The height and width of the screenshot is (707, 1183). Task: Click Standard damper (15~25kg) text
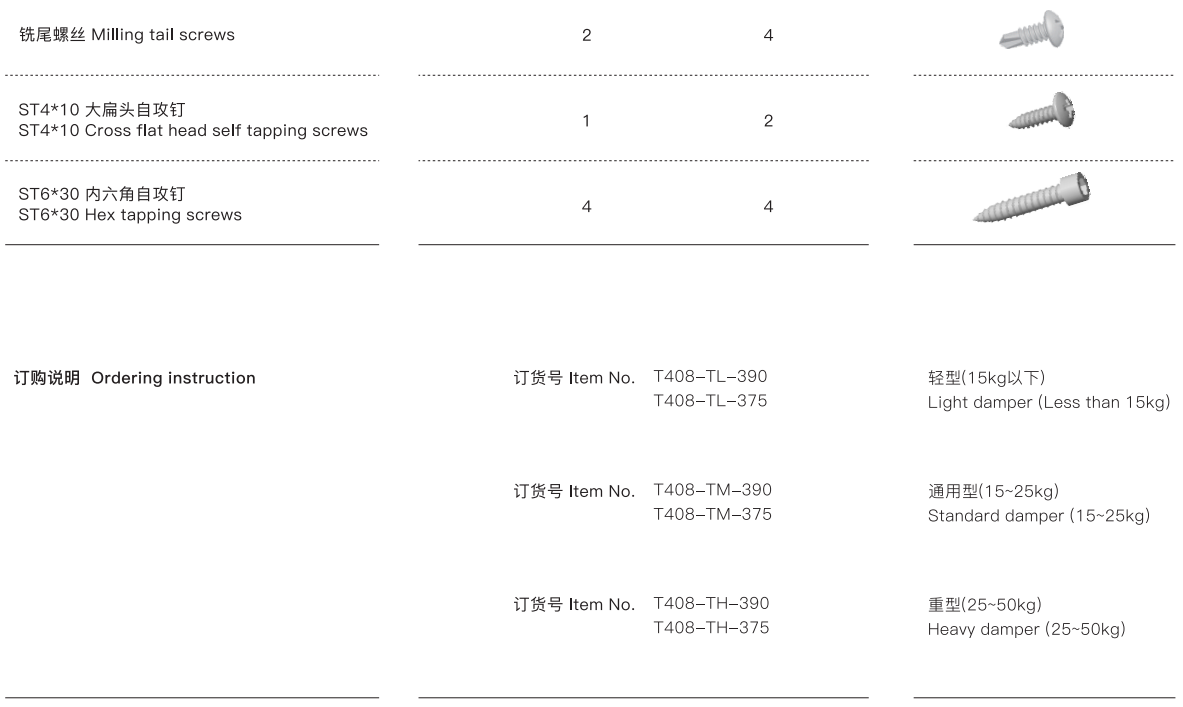(x=1039, y=515)
